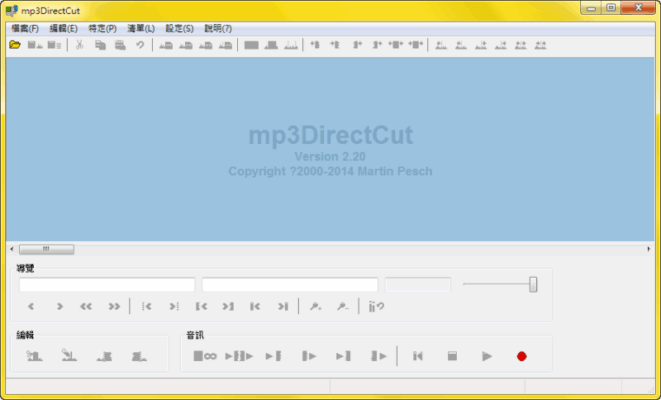Click the skip-to-start button in 音訊 panel
Viewport: 661px width, 400px height.
coord(418,357)
